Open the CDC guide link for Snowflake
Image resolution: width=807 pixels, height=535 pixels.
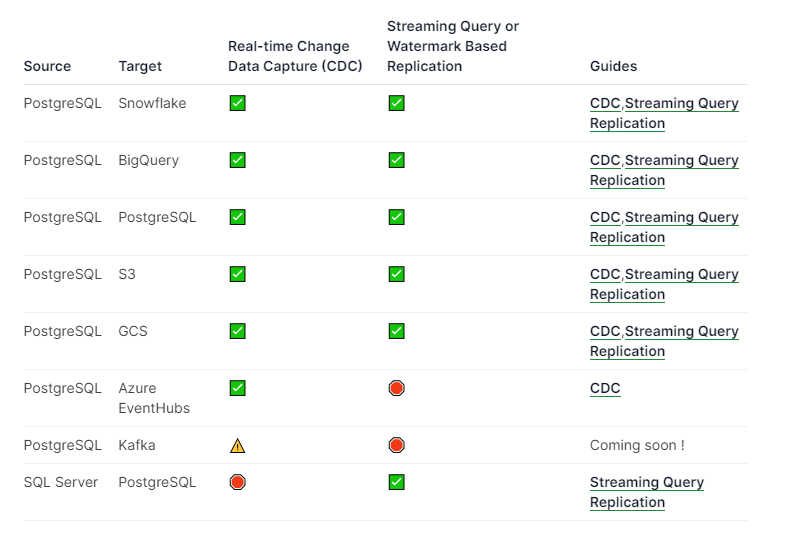[605, 103]
